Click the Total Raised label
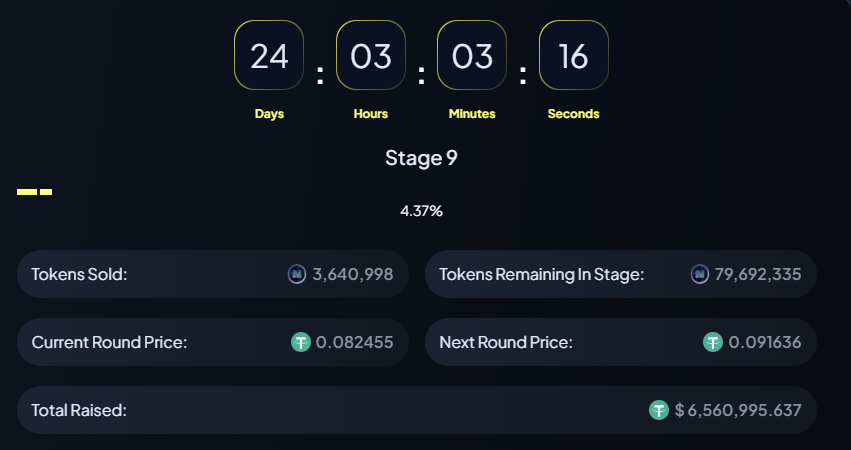 79,410
